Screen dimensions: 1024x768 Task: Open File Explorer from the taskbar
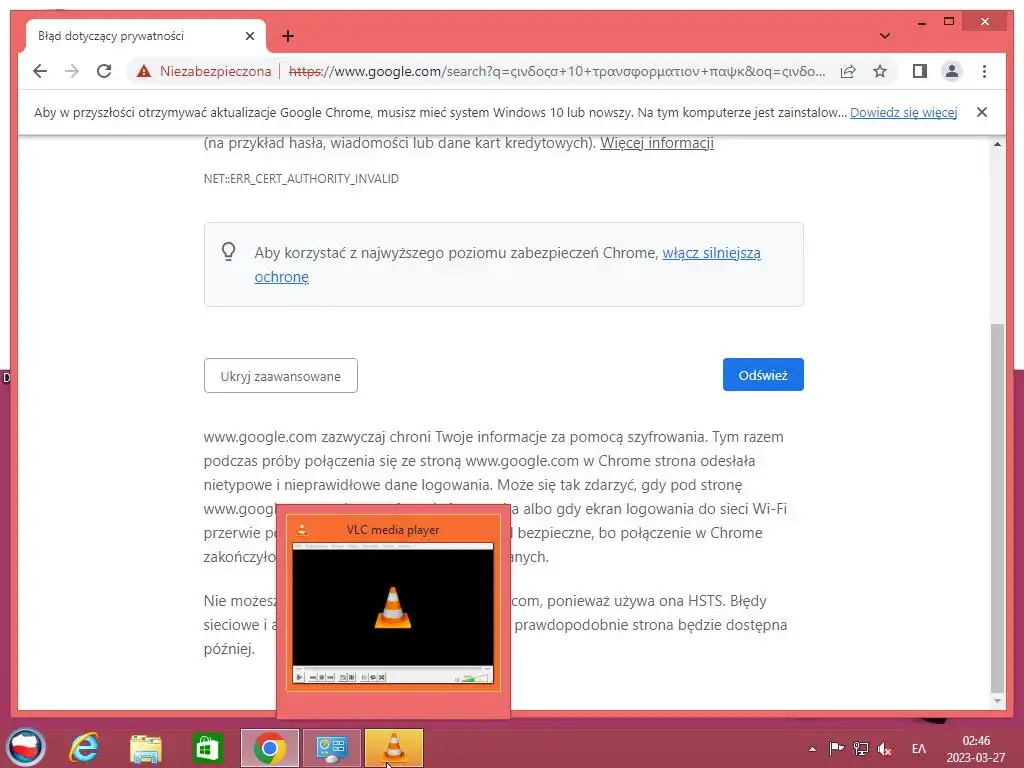click(x=145, y=748)
